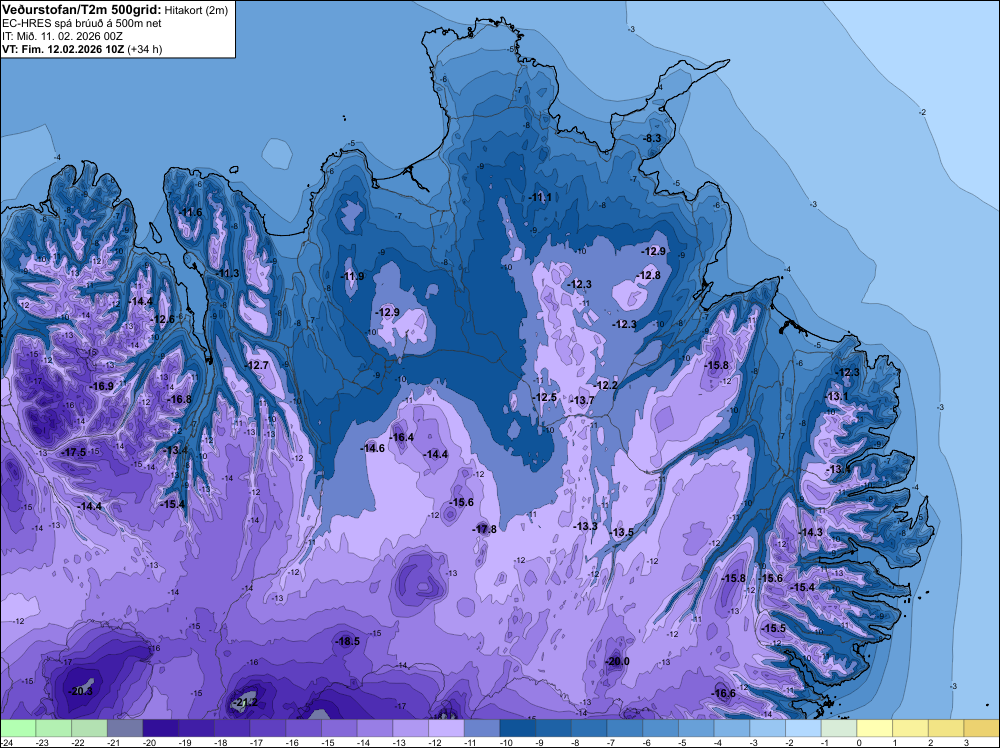The height and width of the screenshot is (748, 1000).
Task: Click the -11.6 temperature value
Action: click(191, 212)
